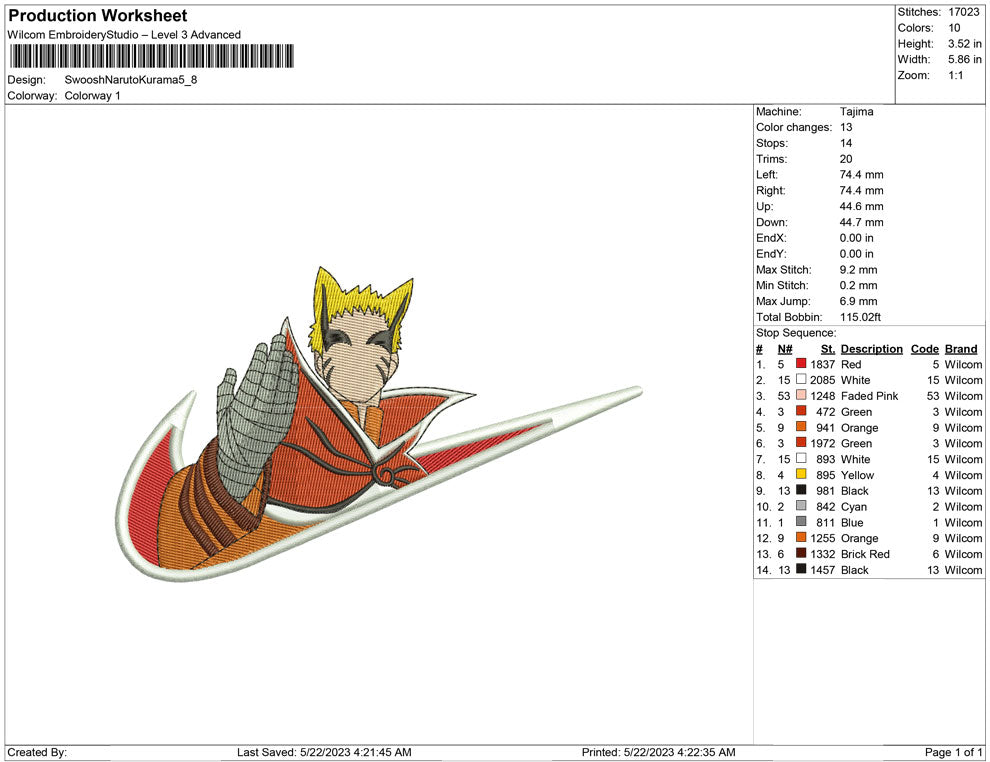Click the Zoom value 1:1
The image size is (990, 762).
pyautogui.click(x=956, y=75)
